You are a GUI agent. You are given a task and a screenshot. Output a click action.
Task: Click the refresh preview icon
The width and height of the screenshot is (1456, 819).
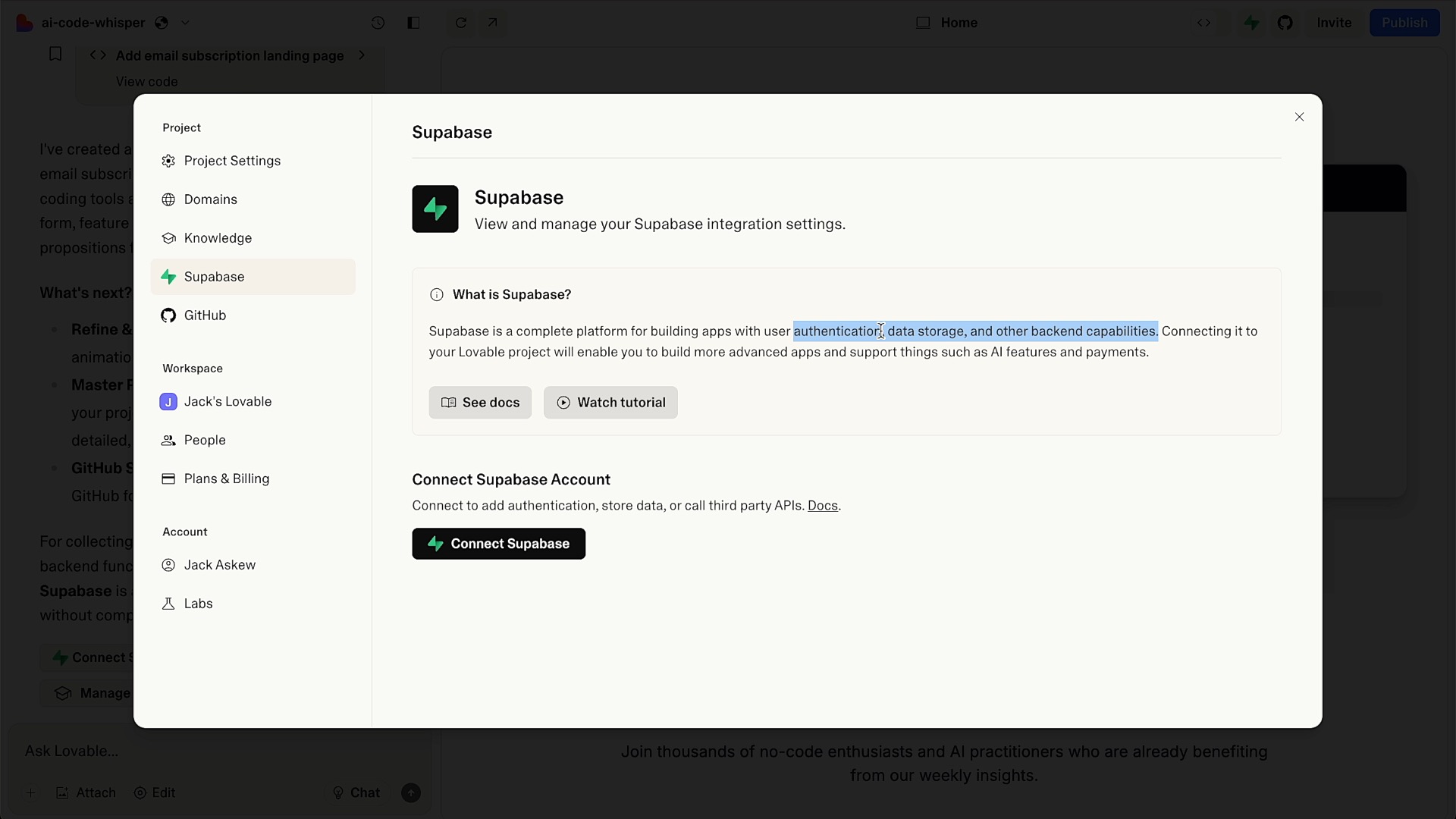click(x=460, y=23)
